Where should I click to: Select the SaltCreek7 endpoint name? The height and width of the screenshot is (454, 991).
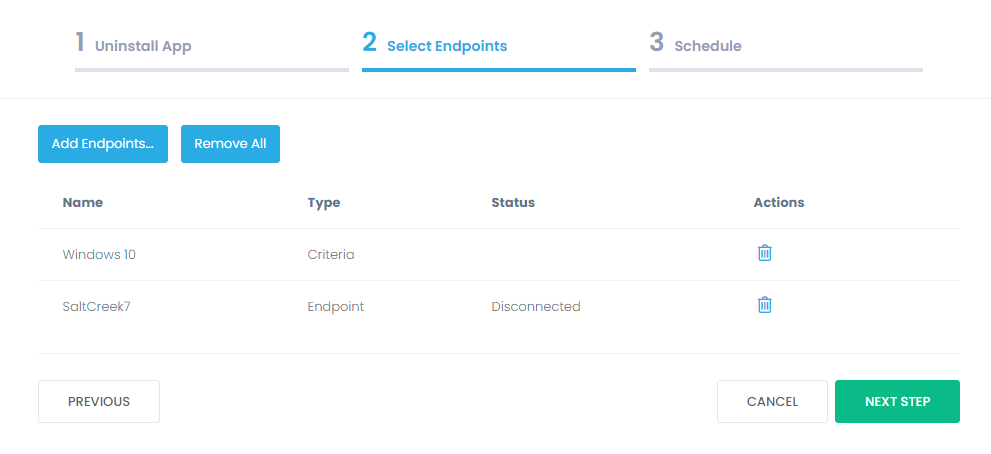(x=97, y=307)
